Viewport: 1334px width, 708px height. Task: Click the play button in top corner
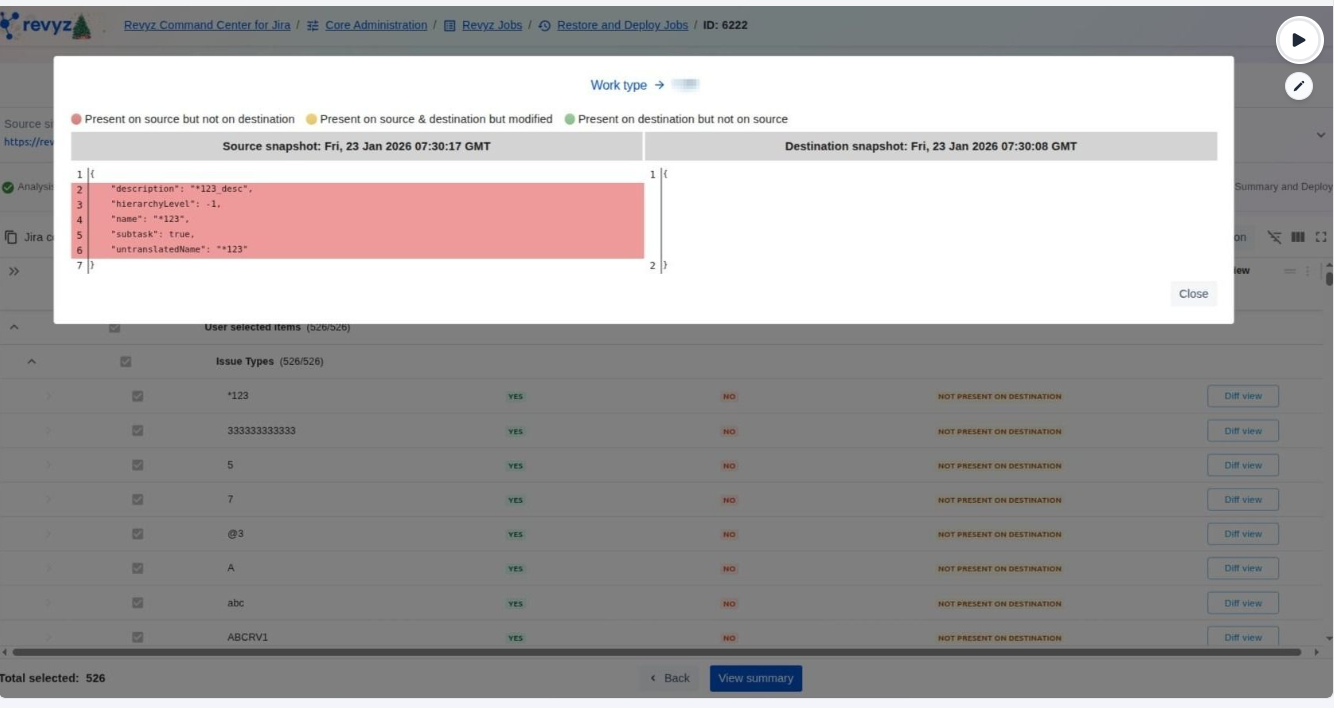pyautogui.click(x=1298, y=40)
